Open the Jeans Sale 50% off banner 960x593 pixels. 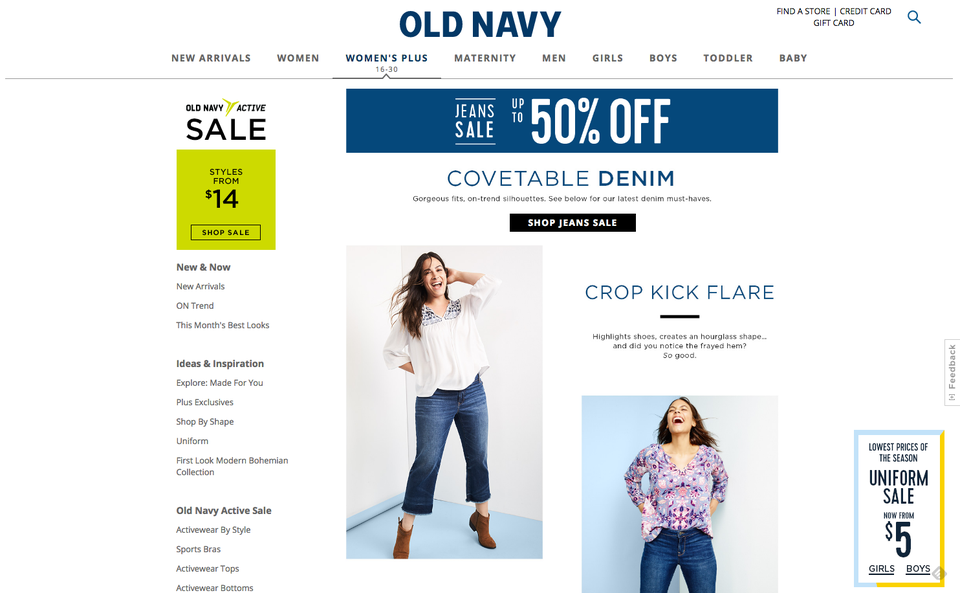point(562,121)
